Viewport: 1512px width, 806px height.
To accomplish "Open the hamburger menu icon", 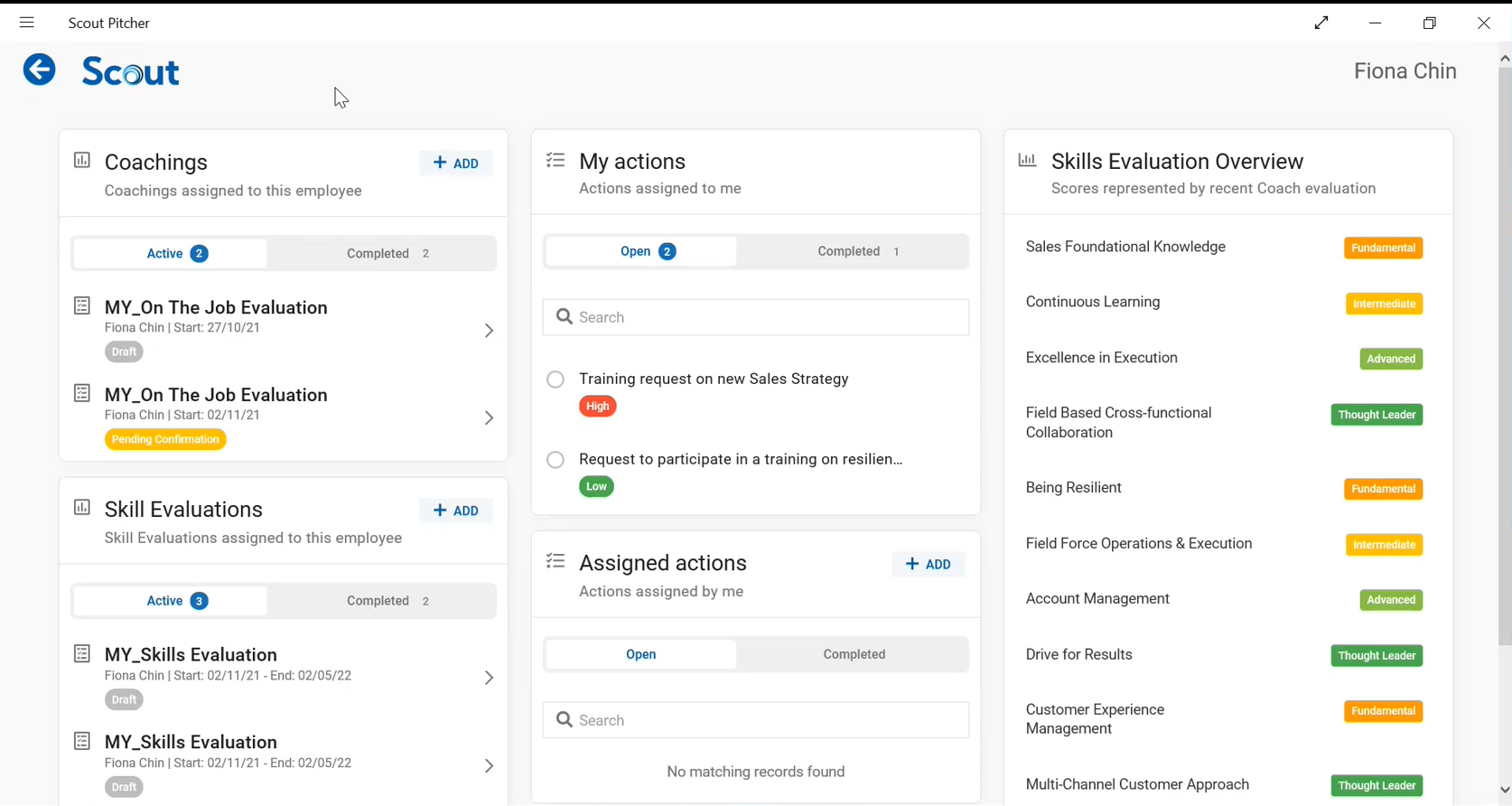I will [27, 23].
